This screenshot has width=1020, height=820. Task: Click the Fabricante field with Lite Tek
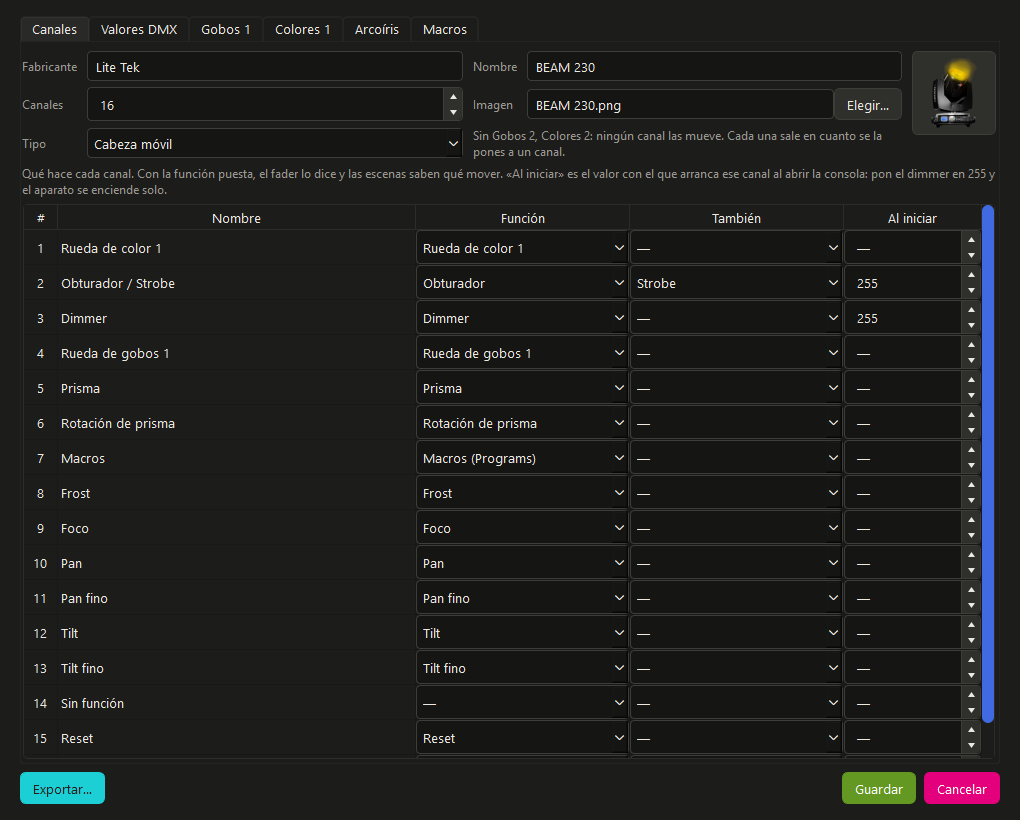pos(275,67)
